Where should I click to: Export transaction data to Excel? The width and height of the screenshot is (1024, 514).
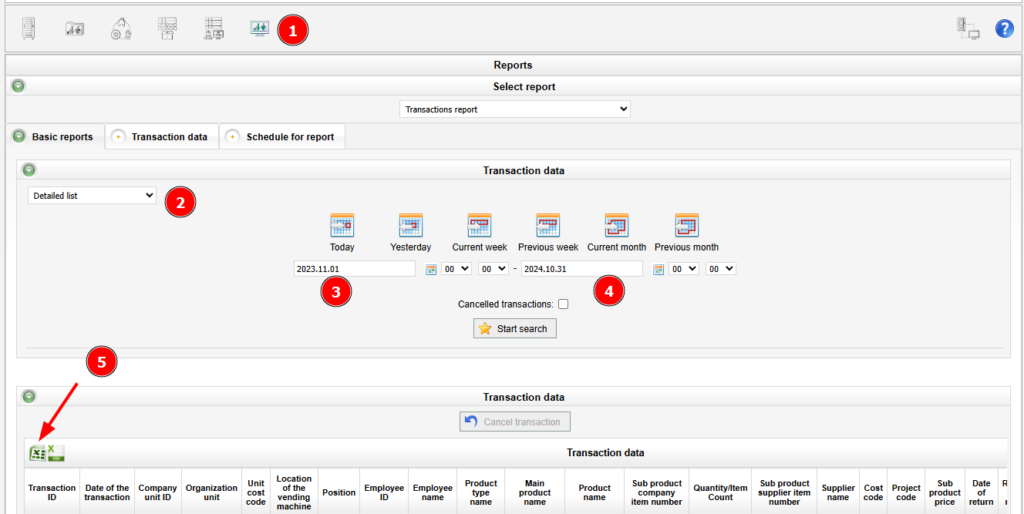click(37, 453)
